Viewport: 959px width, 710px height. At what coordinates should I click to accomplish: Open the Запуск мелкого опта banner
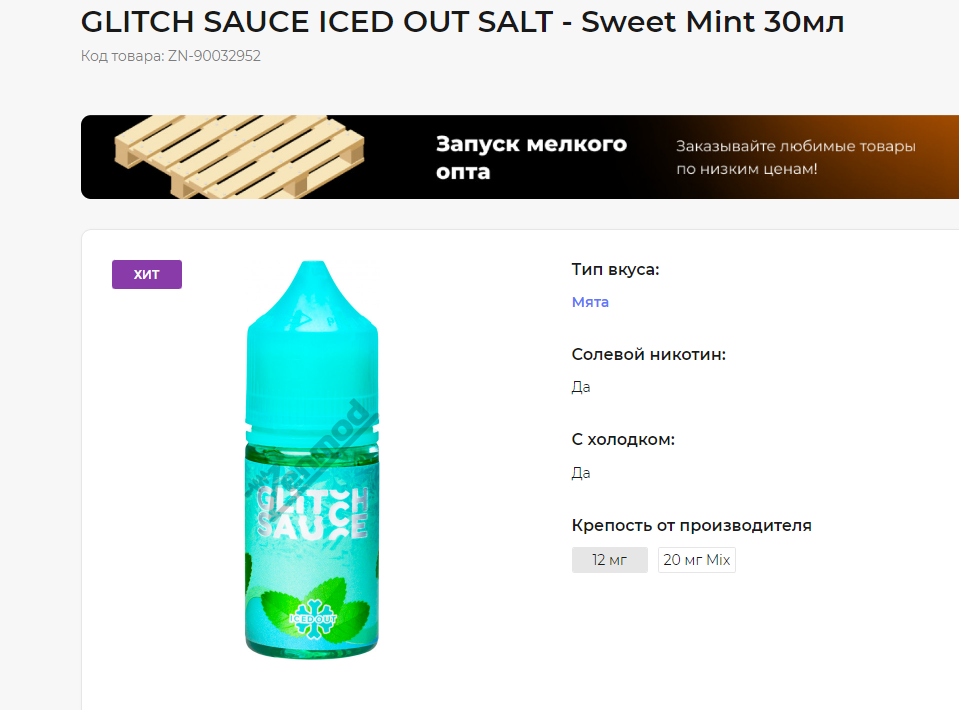pyautogui.click(x=520, y=157)
